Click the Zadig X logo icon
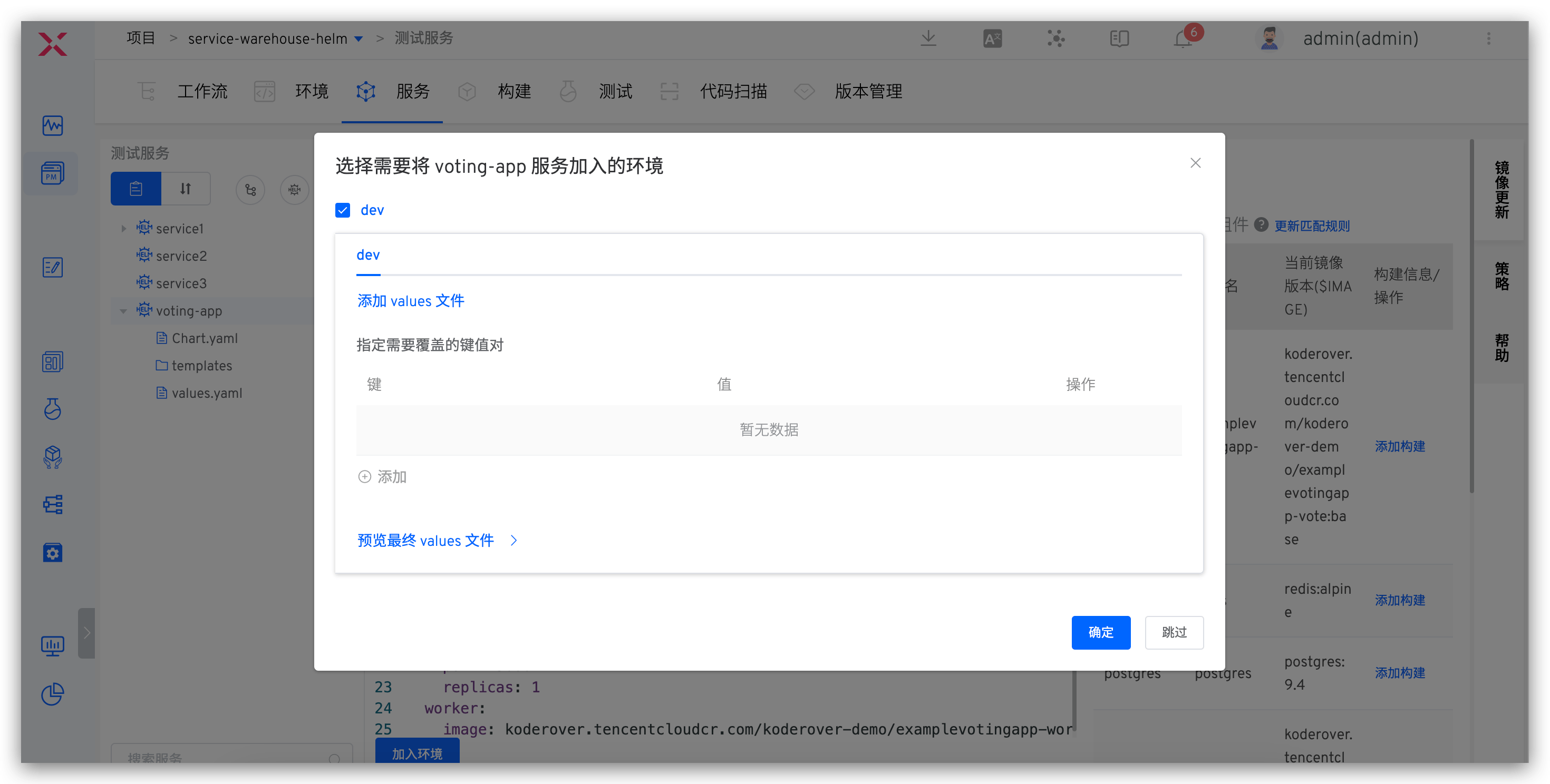The width and height of the screenshot is (1550, 784). point(53,44)
